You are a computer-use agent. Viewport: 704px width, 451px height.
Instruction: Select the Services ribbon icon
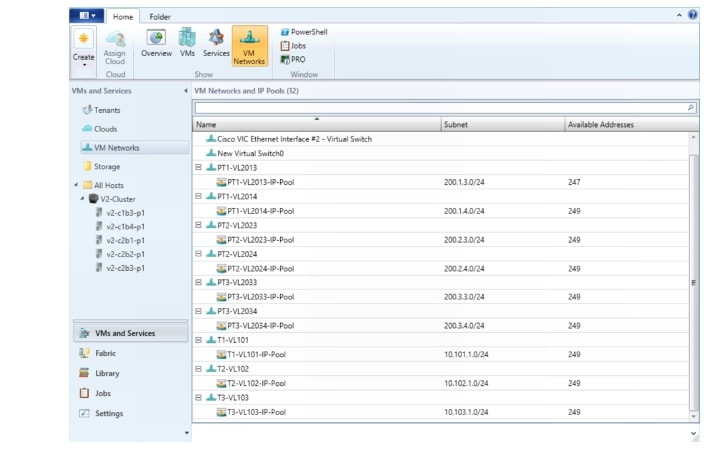(x=216, y=42)
